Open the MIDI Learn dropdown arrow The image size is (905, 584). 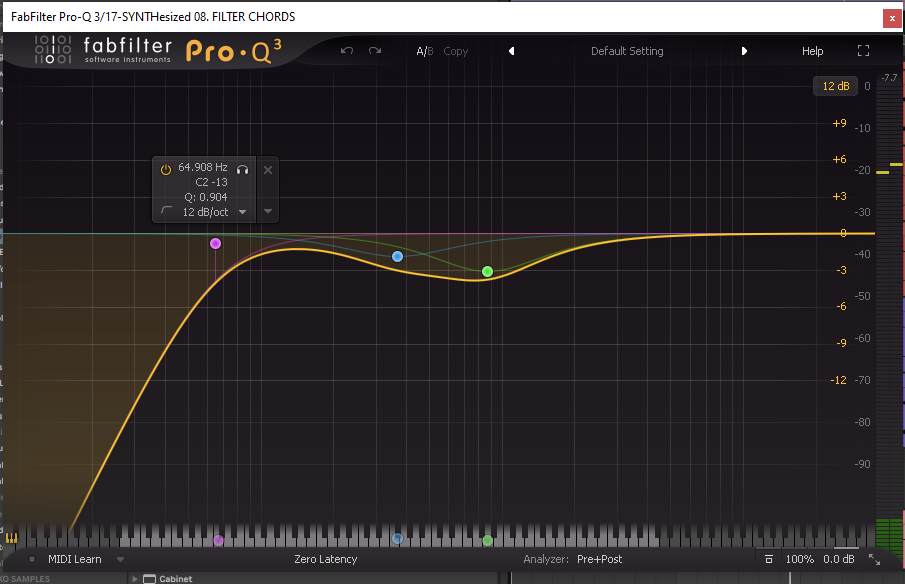[x=121, y=559]
